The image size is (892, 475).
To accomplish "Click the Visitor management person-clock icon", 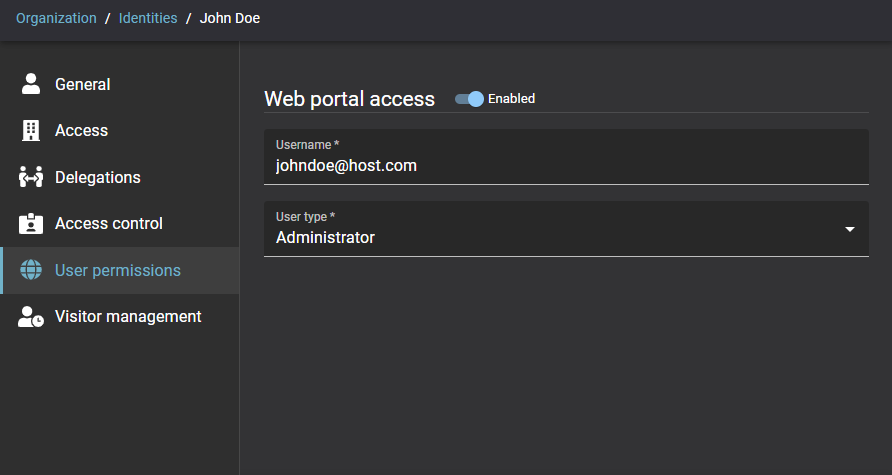I will click(31, 317).
